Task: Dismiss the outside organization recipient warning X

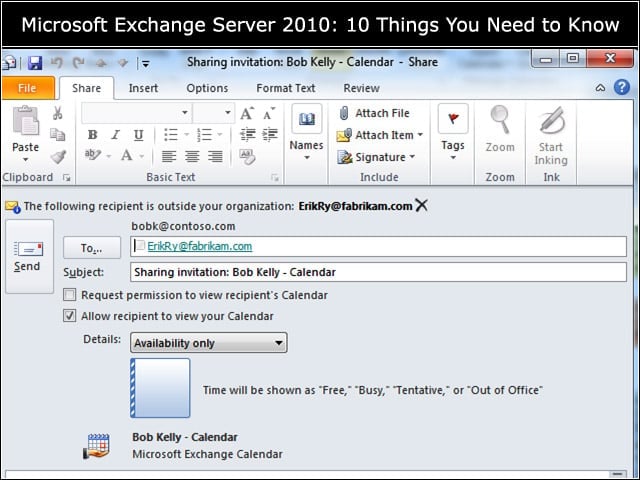Action: [x=421, y=205]
